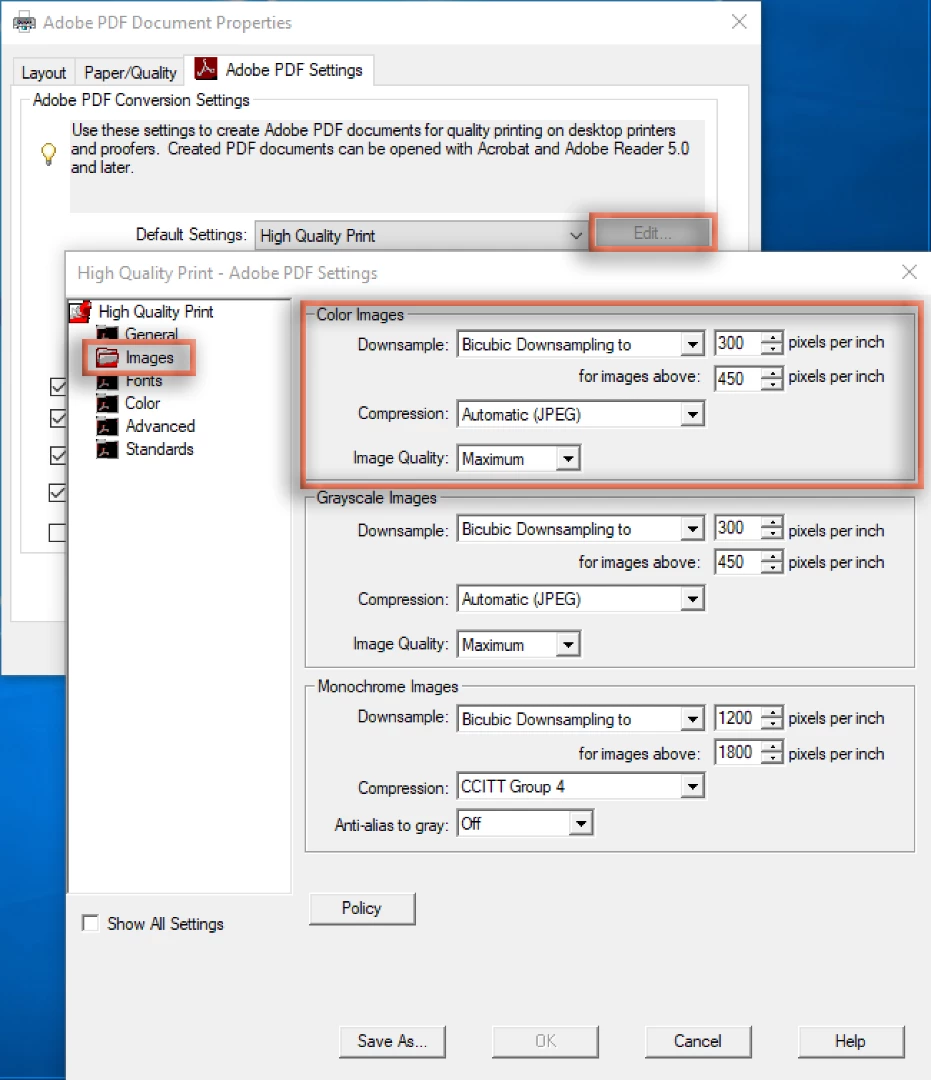
Task: Click Monochrome 1800 threshold field
Action: point(738,752)
